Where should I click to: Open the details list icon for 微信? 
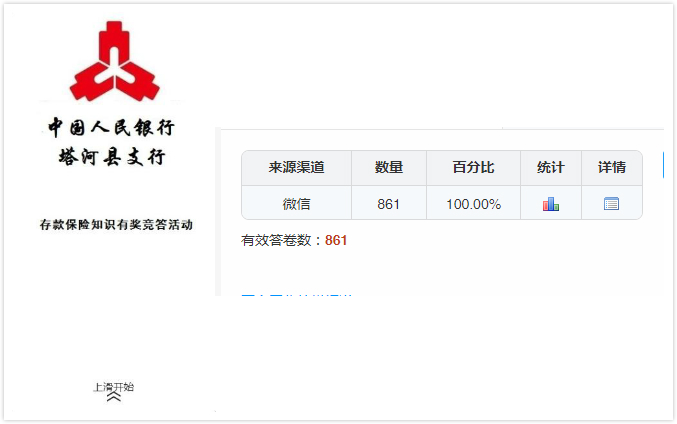click(x=611, y=203)
